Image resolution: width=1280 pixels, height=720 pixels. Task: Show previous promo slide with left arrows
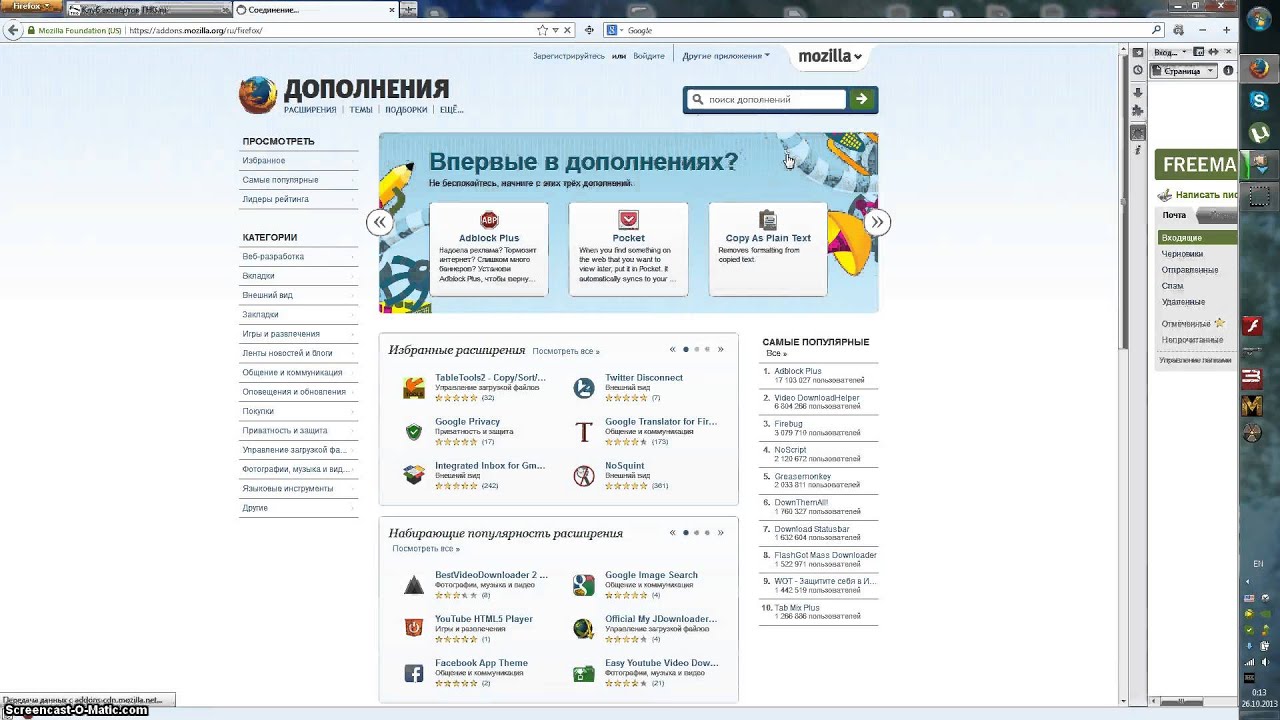tap(380, 222)
